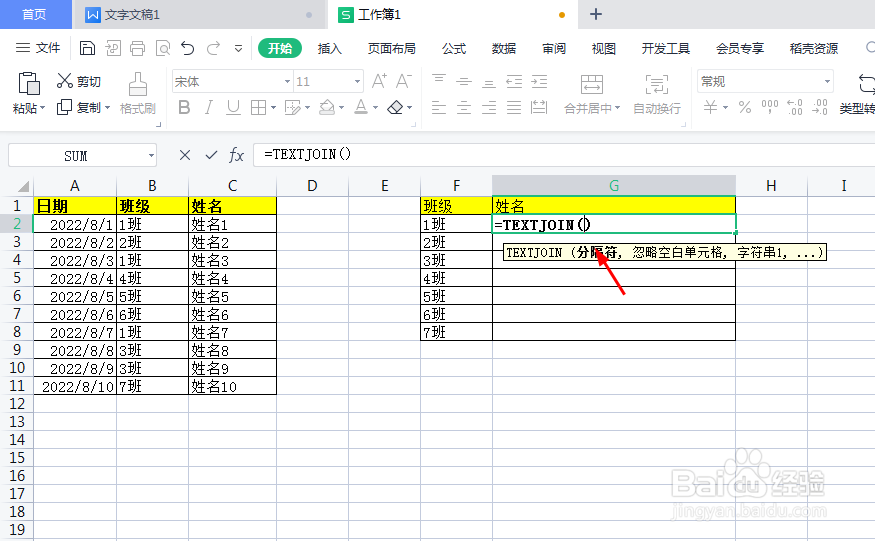
Task: Increase font size with A+ icon
Action: pyautogui.click(x=379, y=82)
